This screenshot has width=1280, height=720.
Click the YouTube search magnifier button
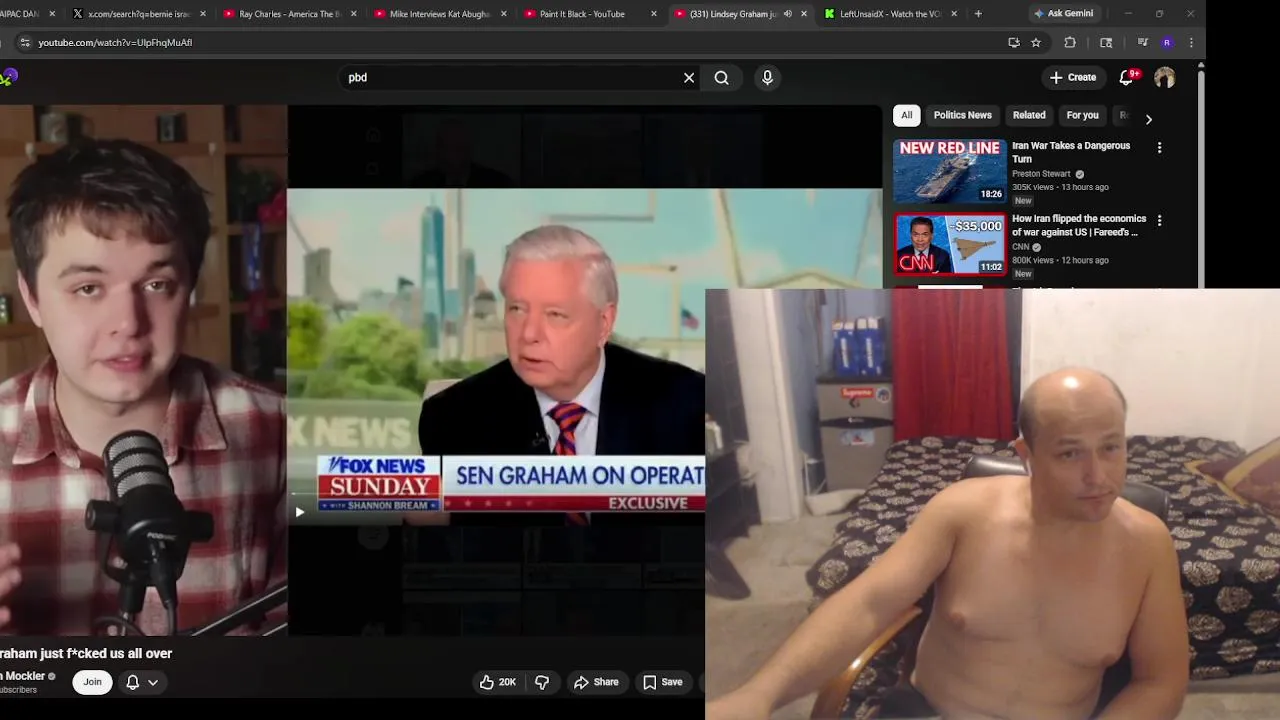click(x=721, y=78)
